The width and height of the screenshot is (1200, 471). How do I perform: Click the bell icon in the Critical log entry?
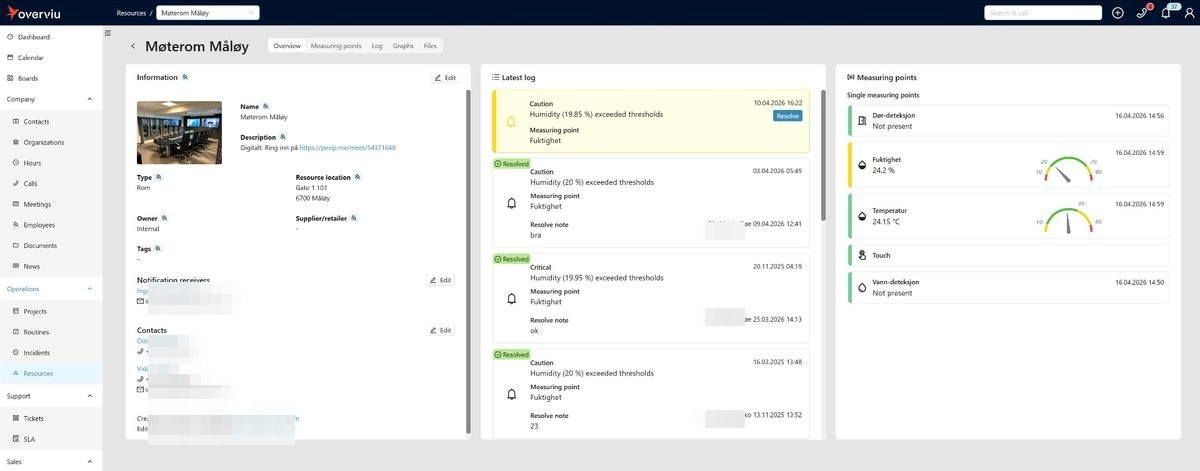pos(511,299)
